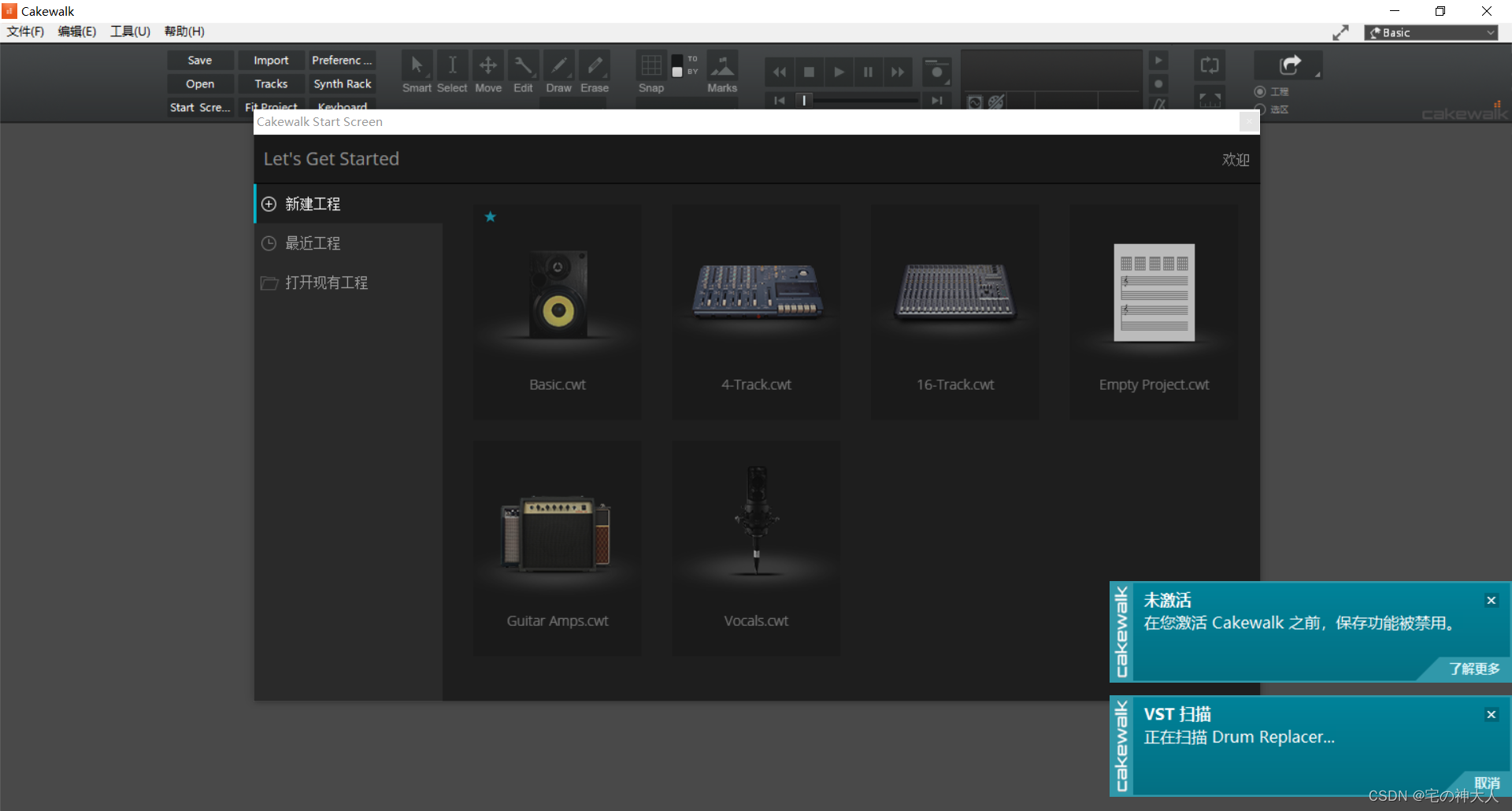Open Preferences button
1512x811 pixels.
click(x=342, y=61)
